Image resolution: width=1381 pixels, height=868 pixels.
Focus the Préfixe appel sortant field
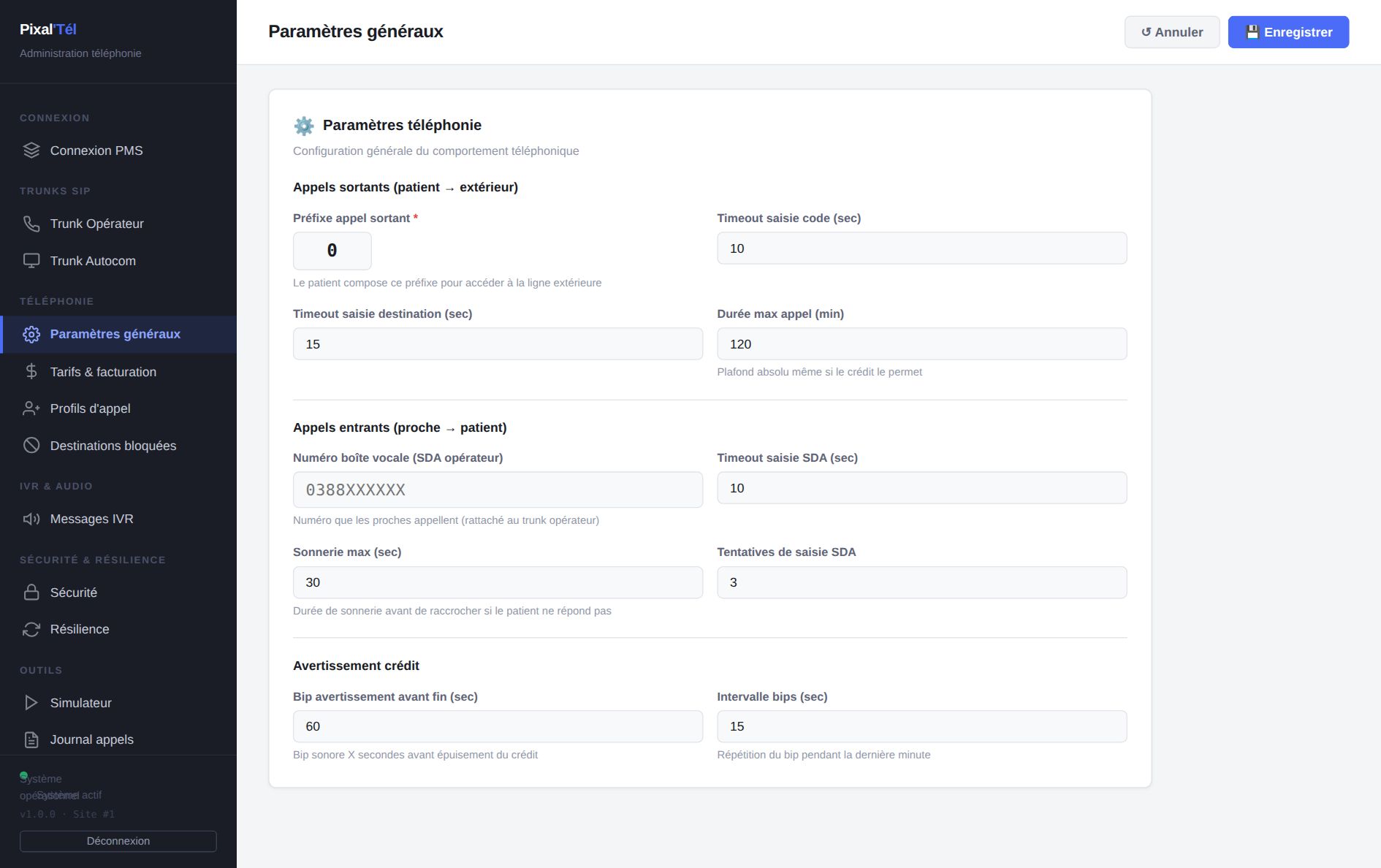click(x=332, y=251)
